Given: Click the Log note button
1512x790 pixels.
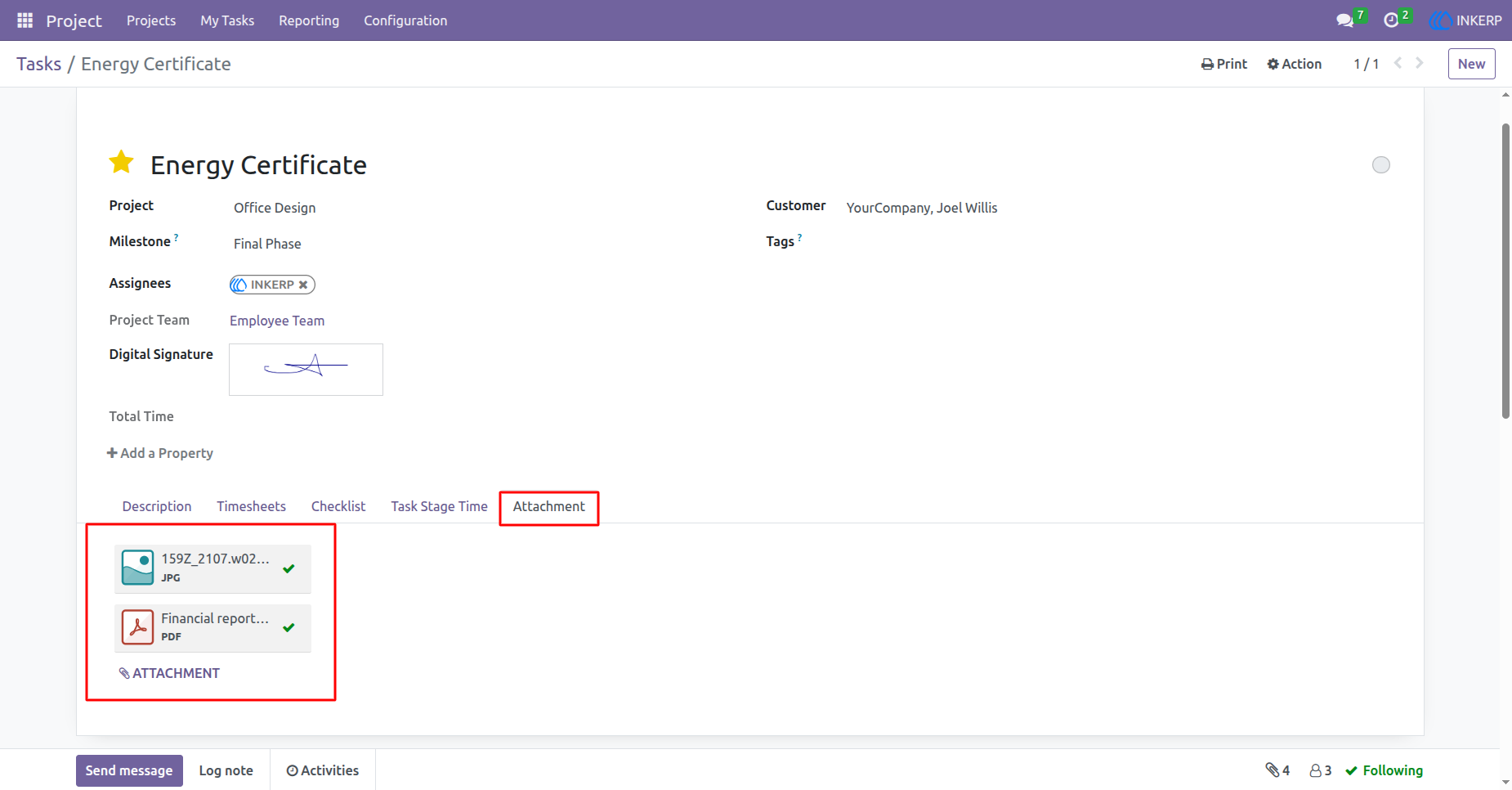Looking at the screenshot, I should coord(226,770).
